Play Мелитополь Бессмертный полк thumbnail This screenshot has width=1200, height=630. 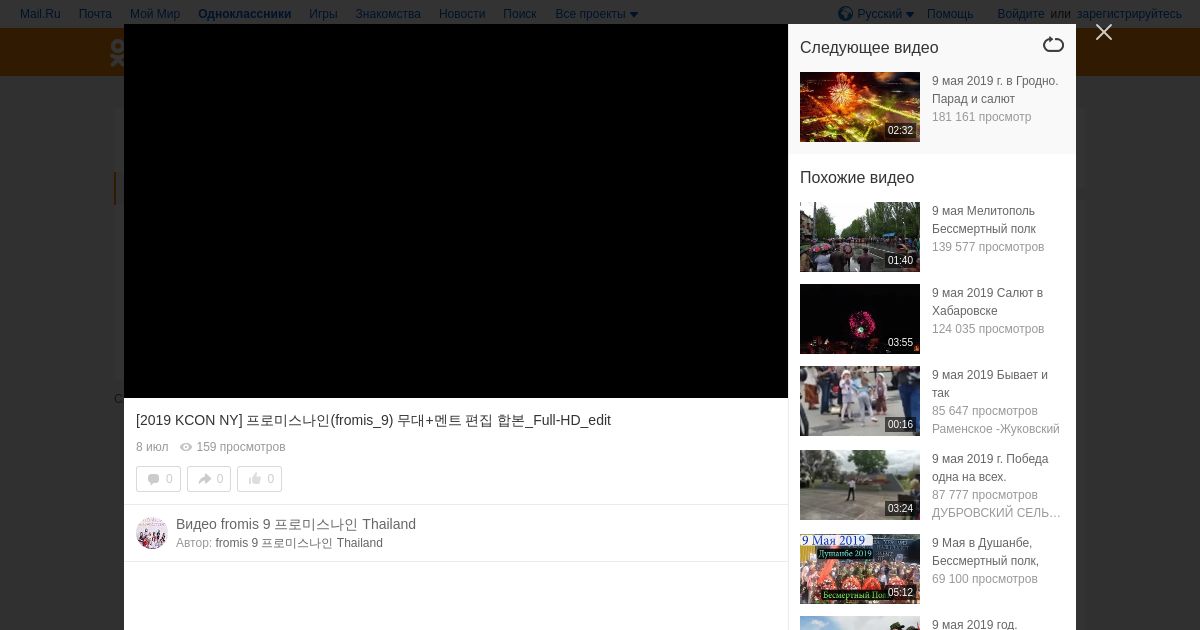tap(860, 237)
